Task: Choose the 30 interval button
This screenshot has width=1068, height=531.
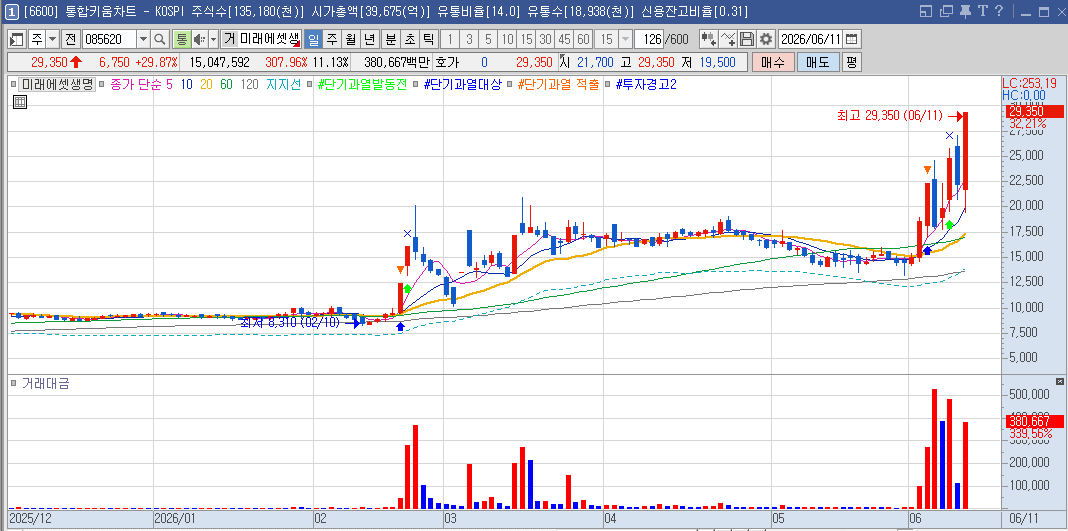Action: [545, 39]
